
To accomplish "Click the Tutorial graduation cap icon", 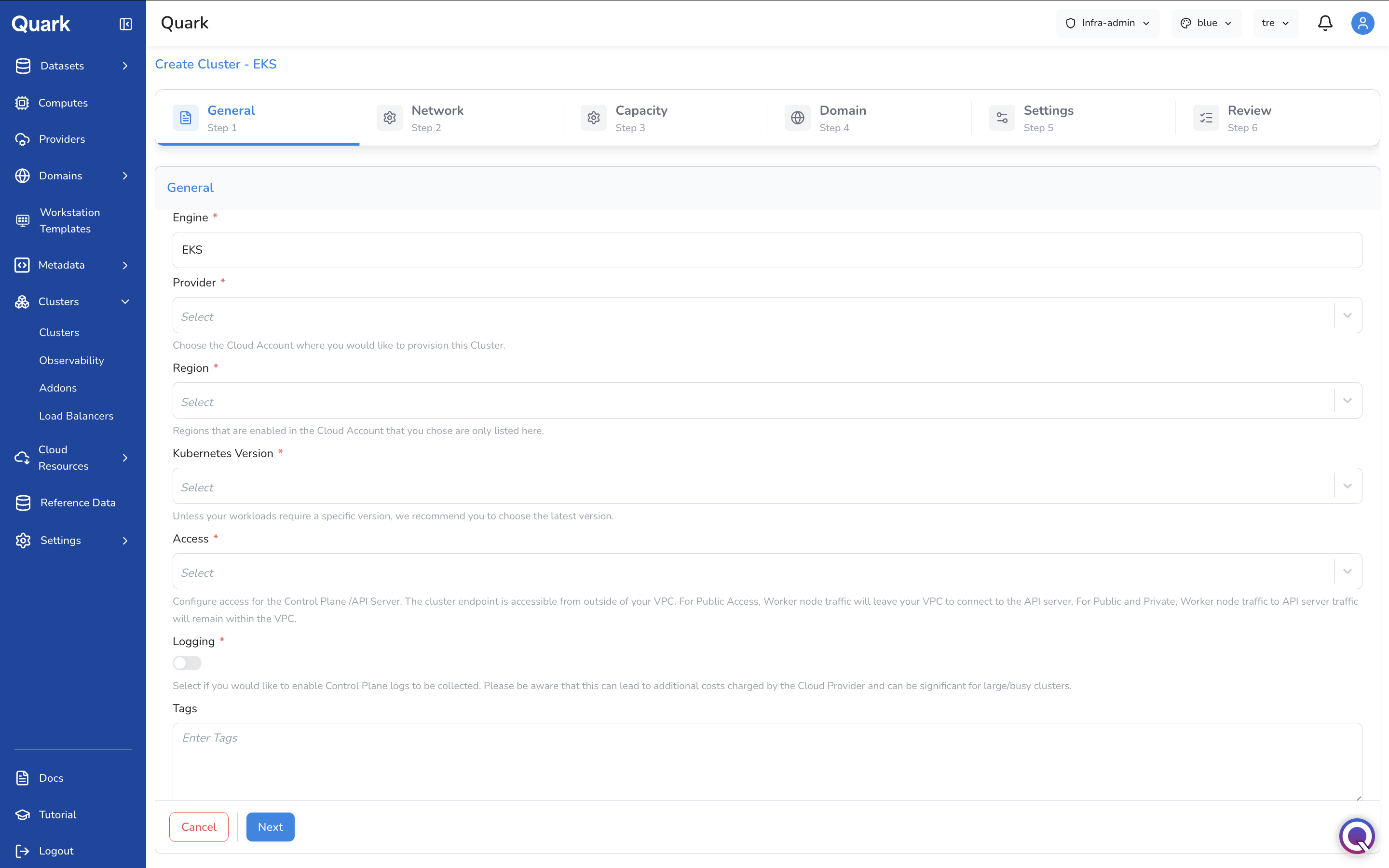I will (x=22, y=814).
